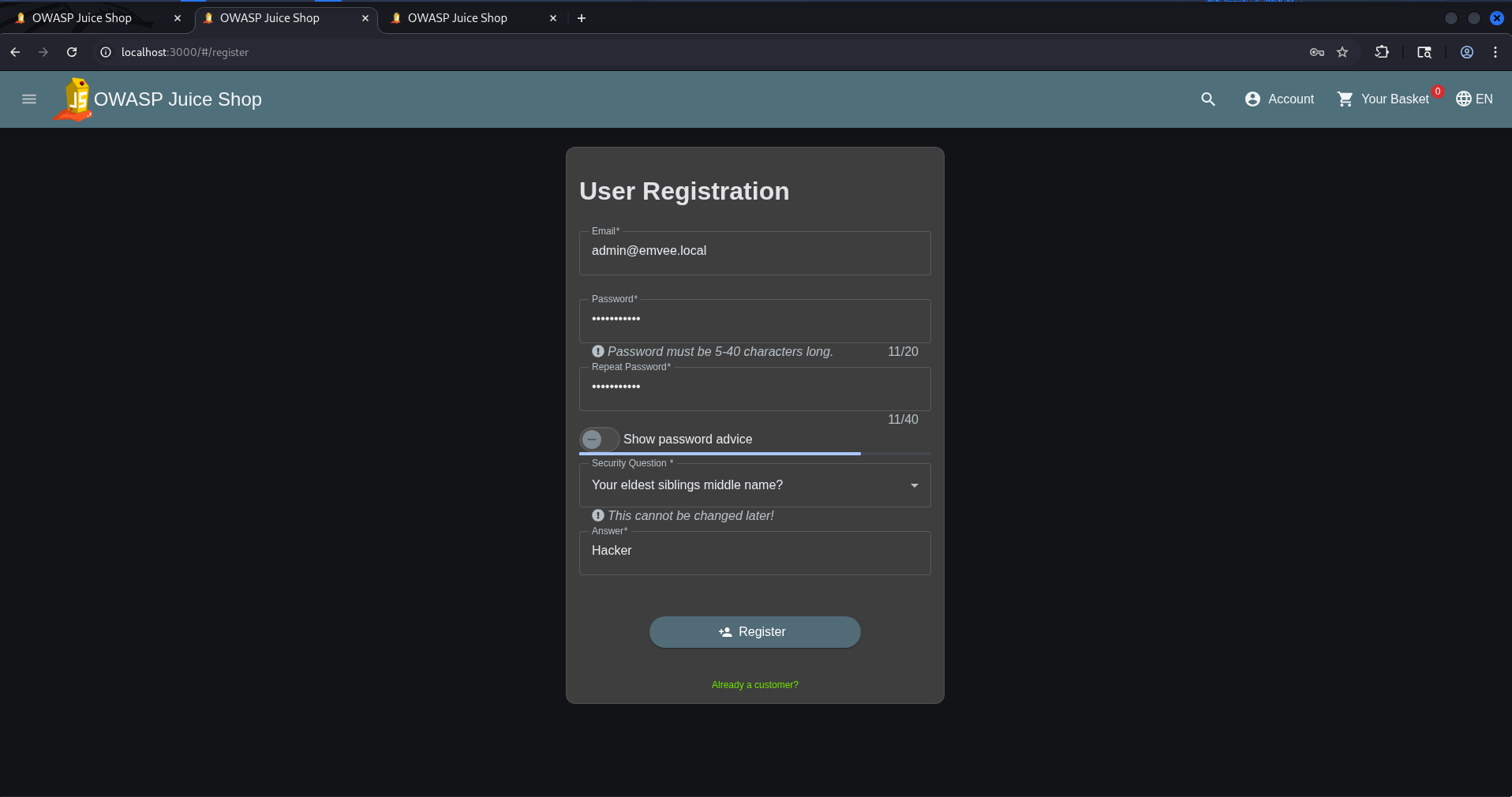The height and width of the screenshot is (797, 1512).
Task: Open the Account menu
Action: click(x=1279, y=99)
